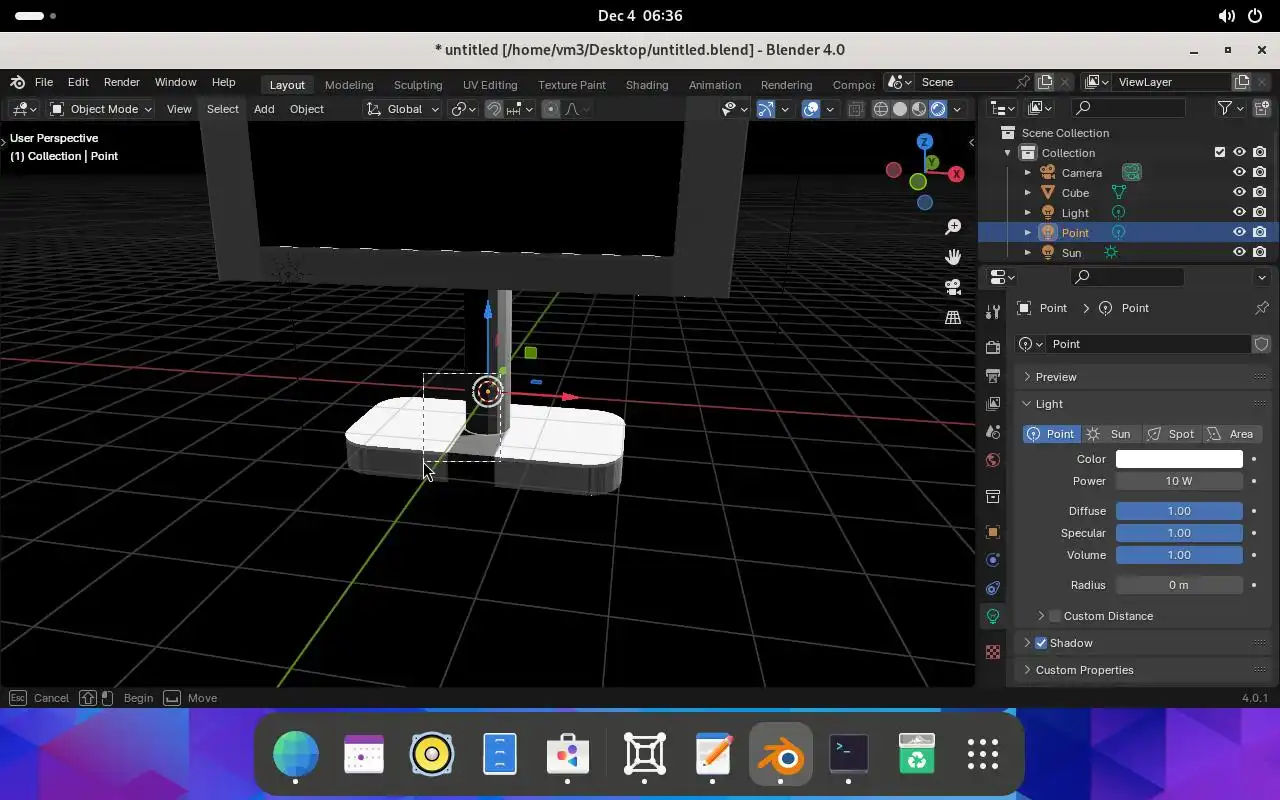Set light type to Sun
This screenshot has height=800, width=1280.
pyautogui.click(x=1111, y=434)
